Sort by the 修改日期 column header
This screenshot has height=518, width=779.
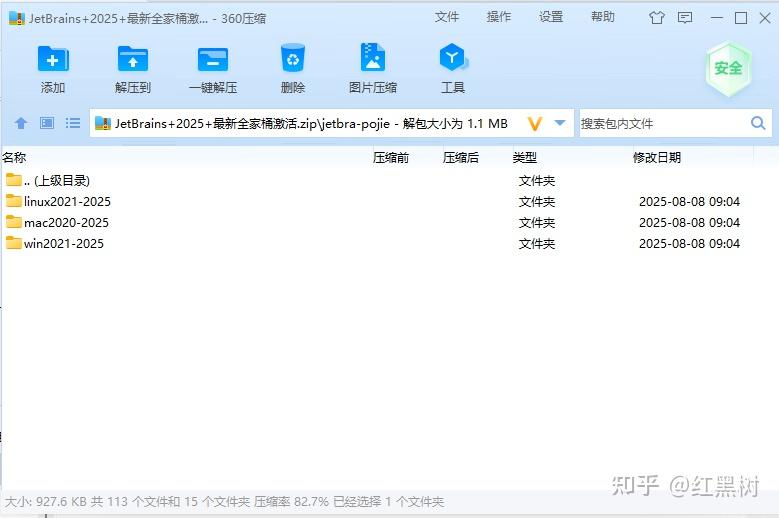[657, 157]
